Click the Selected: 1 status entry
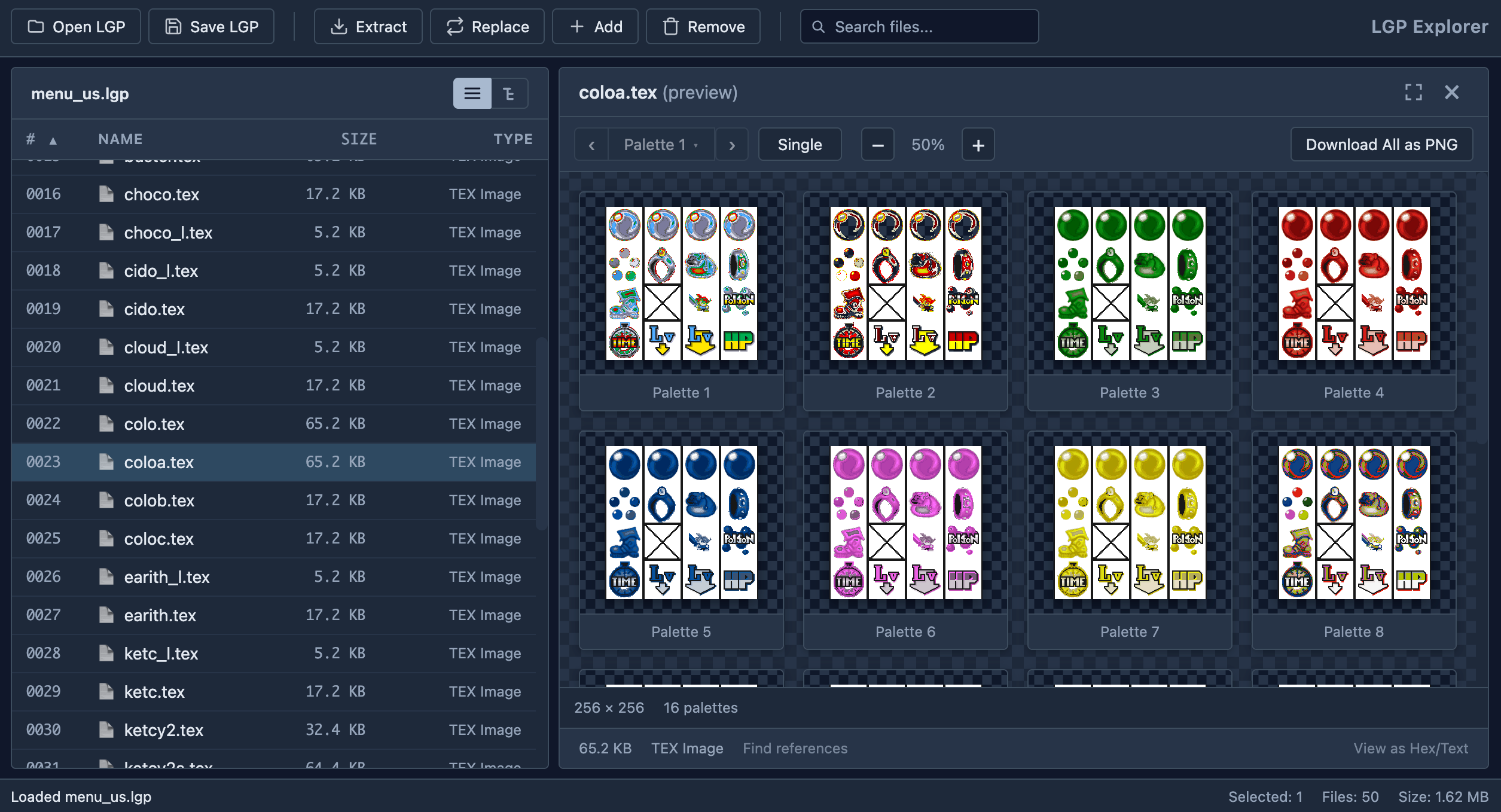The width and height of the screenshot is (1501, 812). point(1265,797)
